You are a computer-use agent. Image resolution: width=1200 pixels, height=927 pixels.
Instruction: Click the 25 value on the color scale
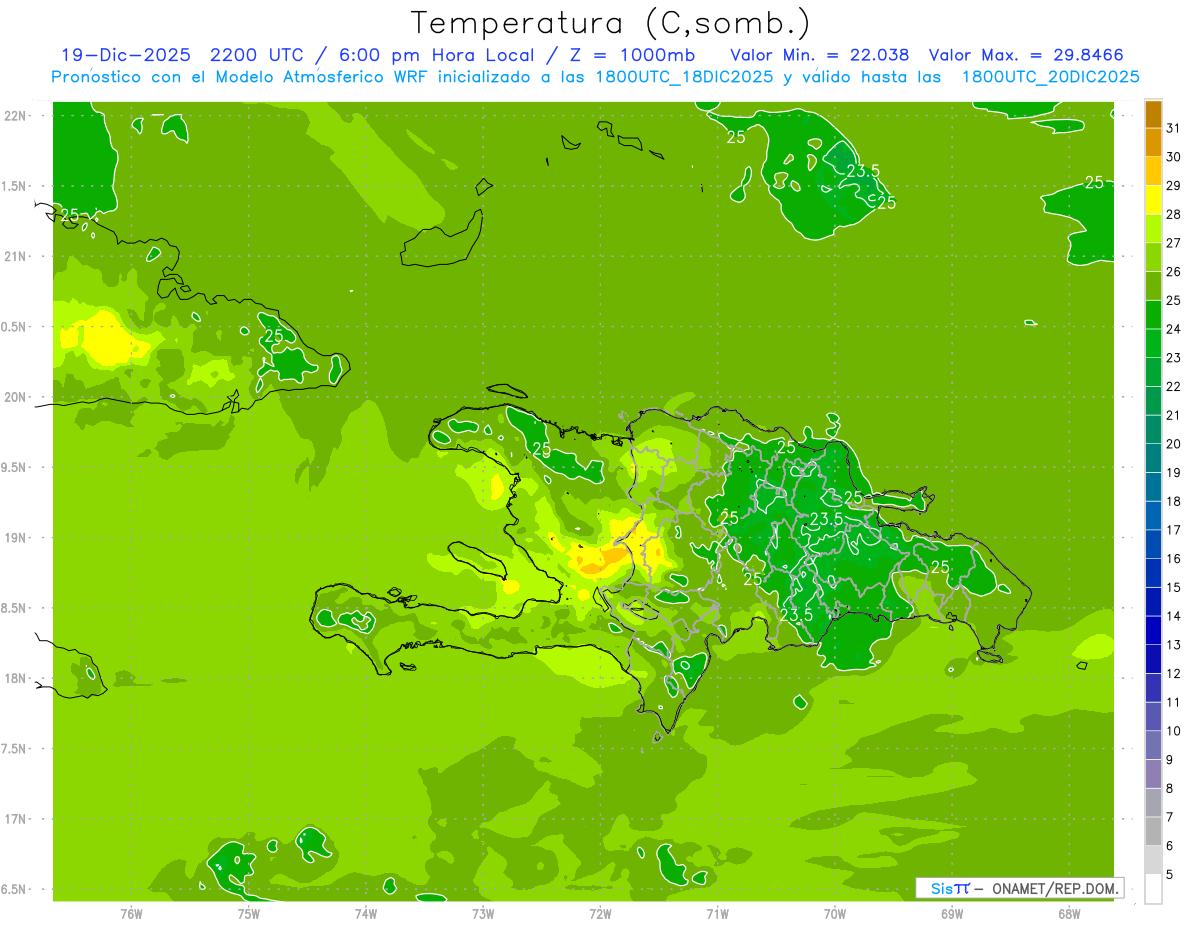tap(1174, 300)
